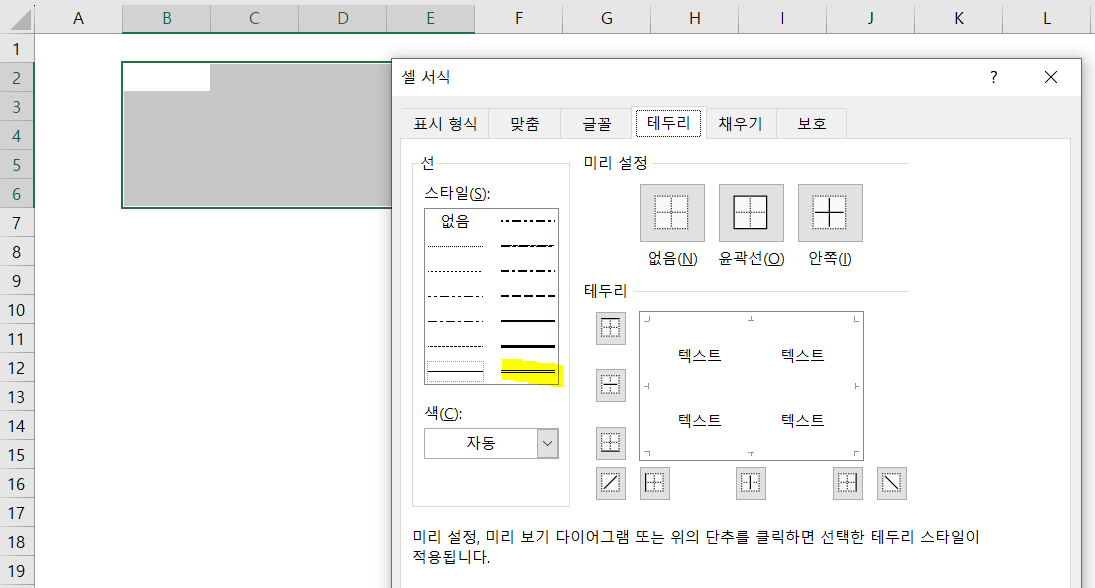Click the inner vertical border icon

(750, 483)
